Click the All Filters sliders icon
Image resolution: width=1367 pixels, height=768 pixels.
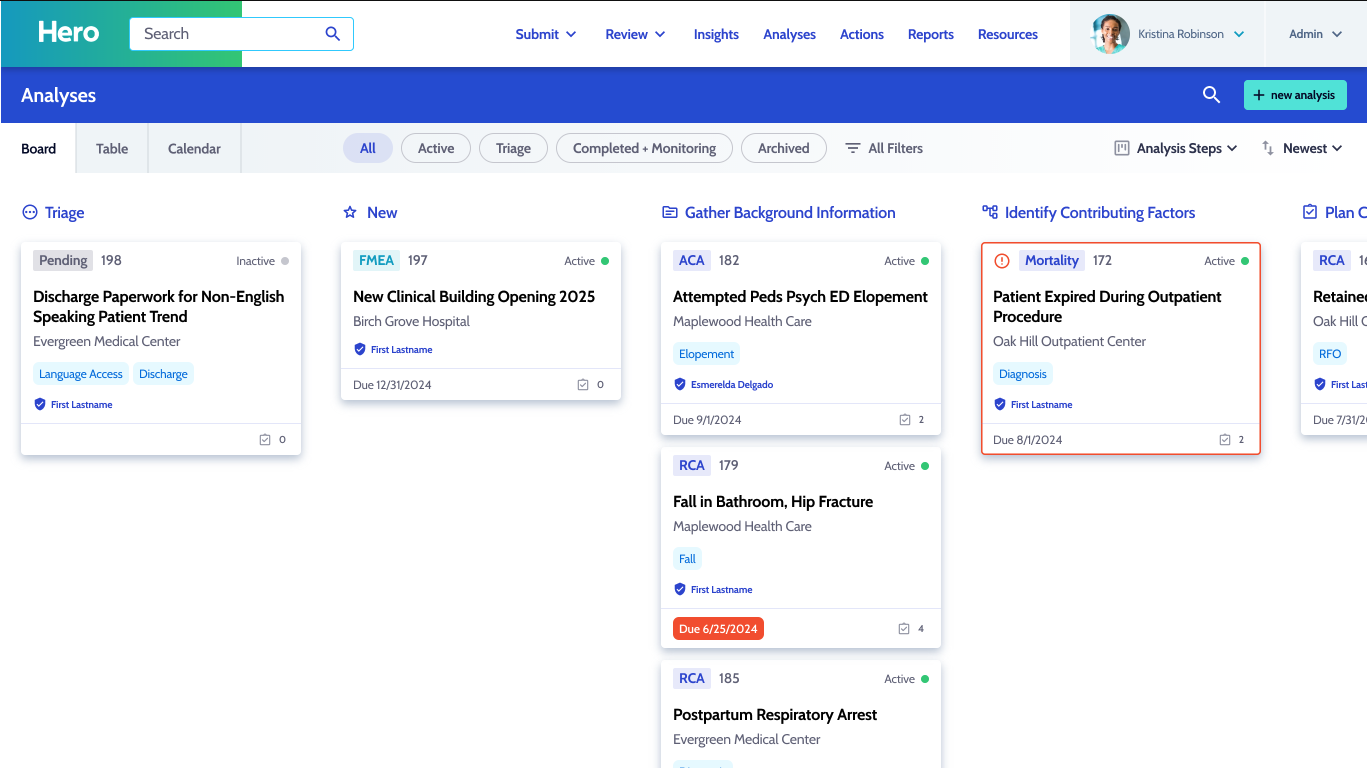tap(853, 148)
